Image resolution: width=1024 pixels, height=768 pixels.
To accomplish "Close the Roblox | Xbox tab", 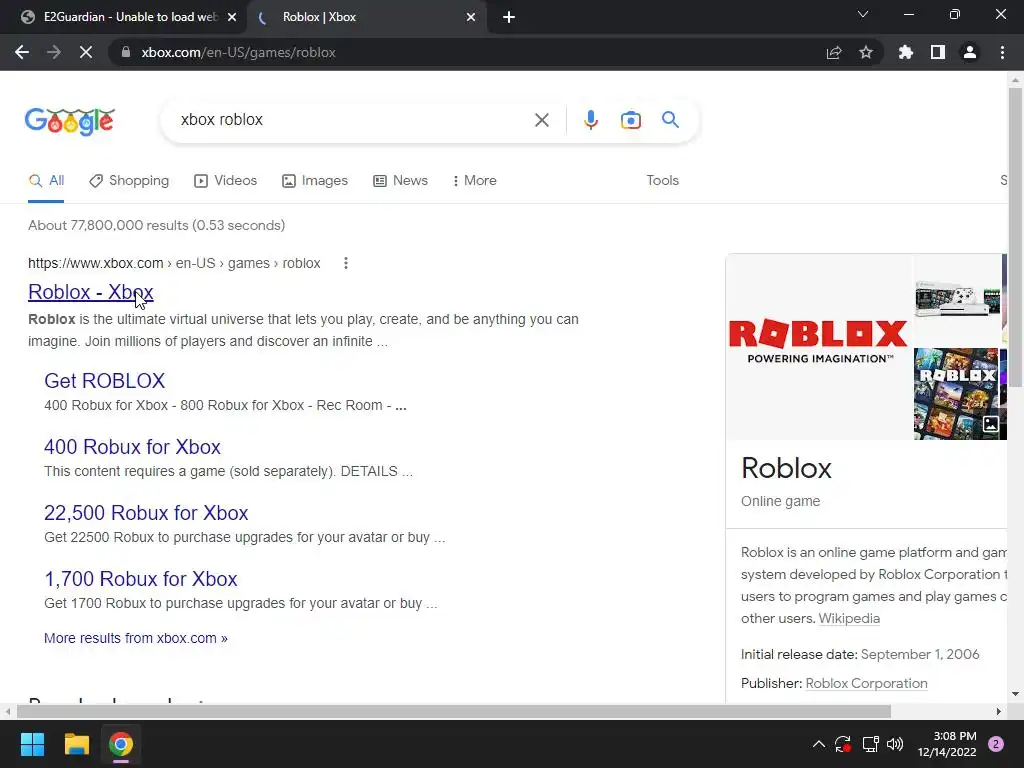I will (471, 17).
